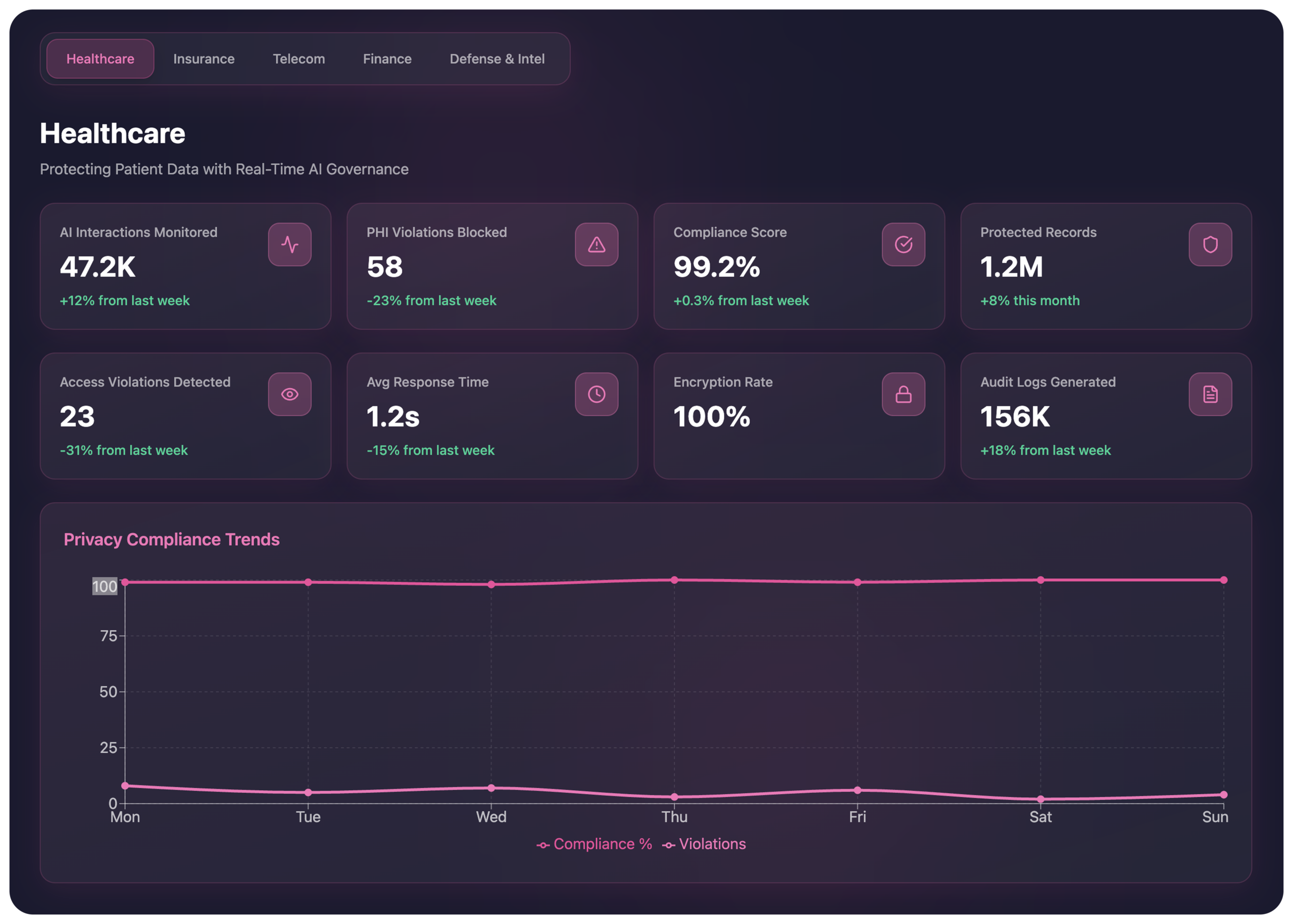Click the document icon on Audit Logs card
Screen dimensions: 1293x924
tap(1210, 394)
